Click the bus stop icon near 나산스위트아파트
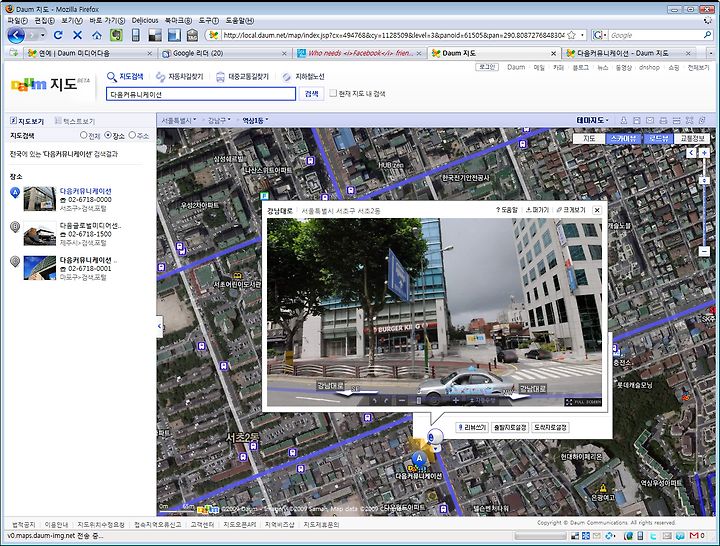 click(x=310, y=161)
